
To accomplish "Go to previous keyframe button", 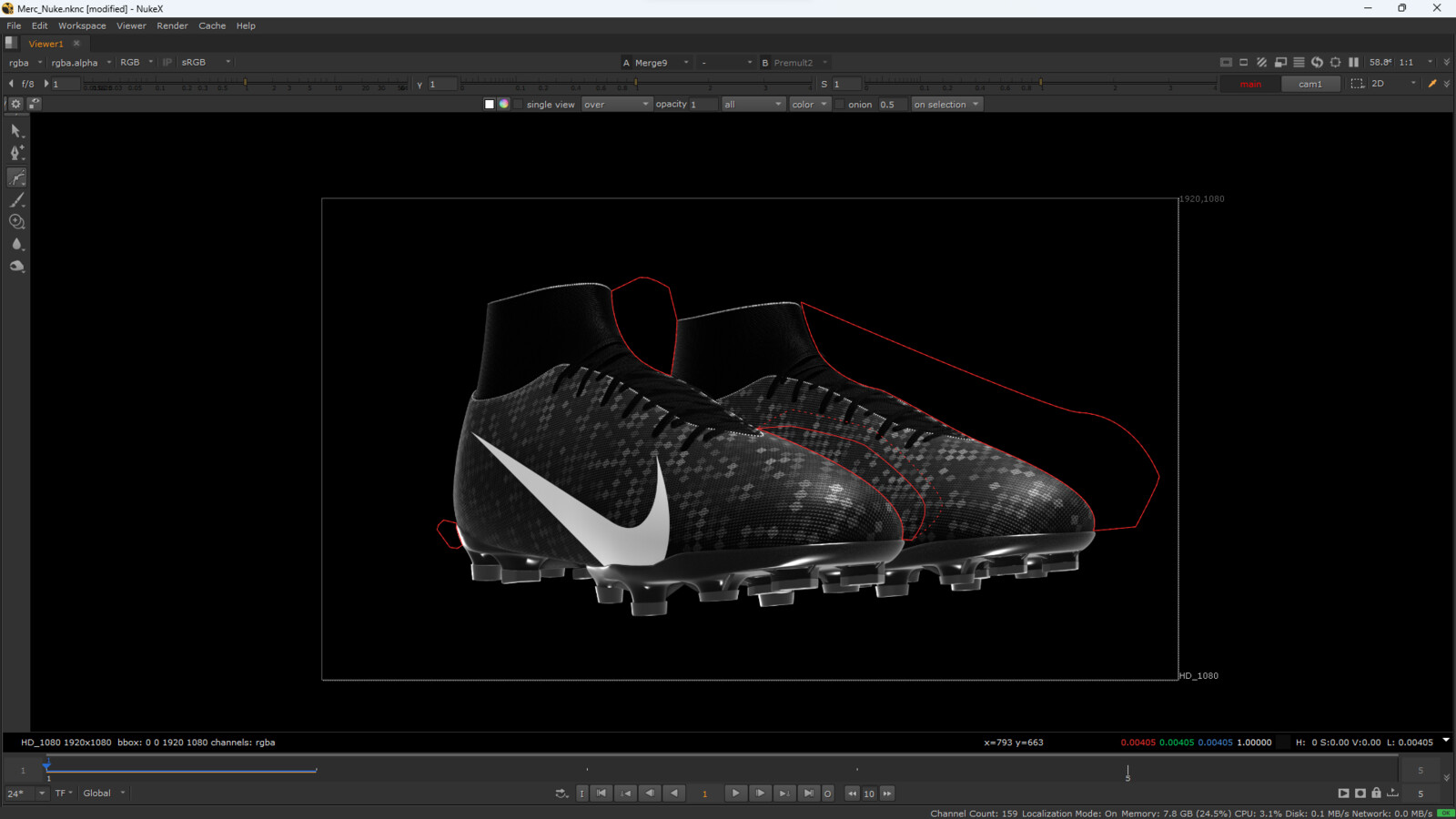I will pos(626,794).
